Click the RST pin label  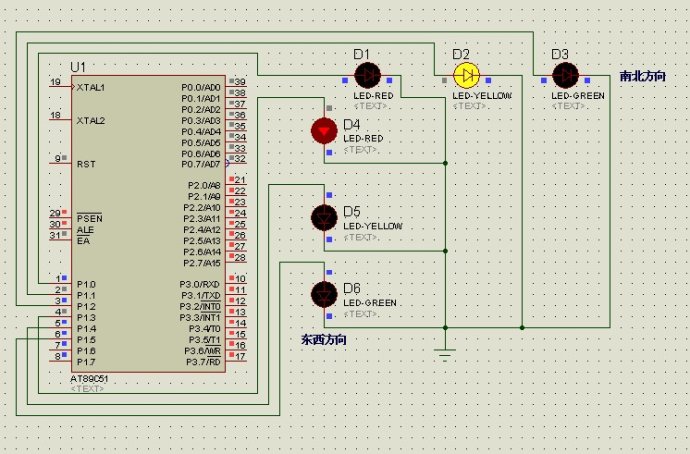(x=86, y=164)
